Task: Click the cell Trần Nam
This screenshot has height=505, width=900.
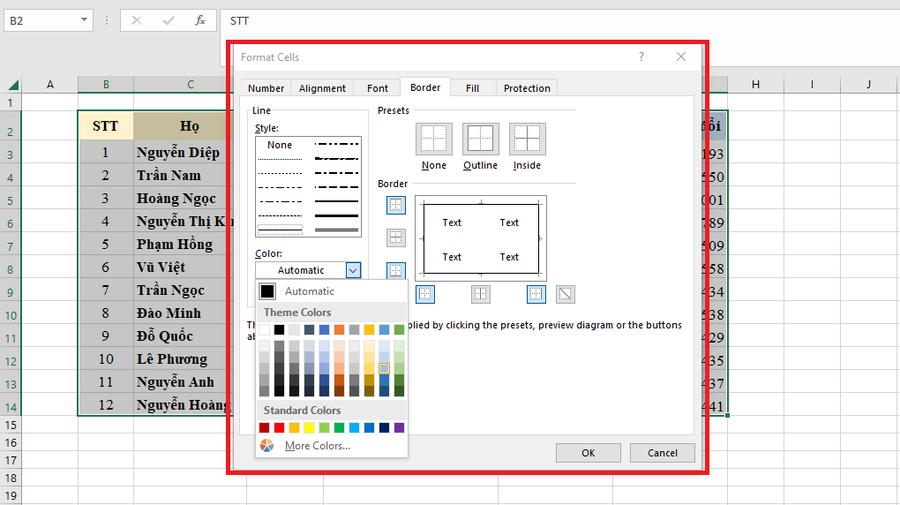Action: click(183, 175)
